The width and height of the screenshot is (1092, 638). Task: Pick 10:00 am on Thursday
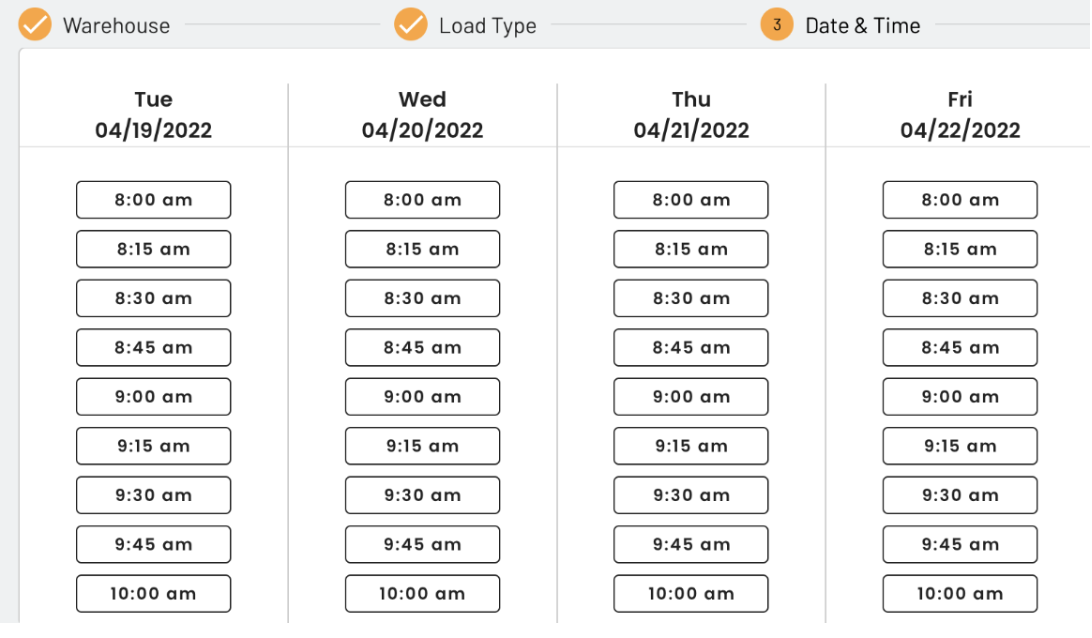pos(691,593)
